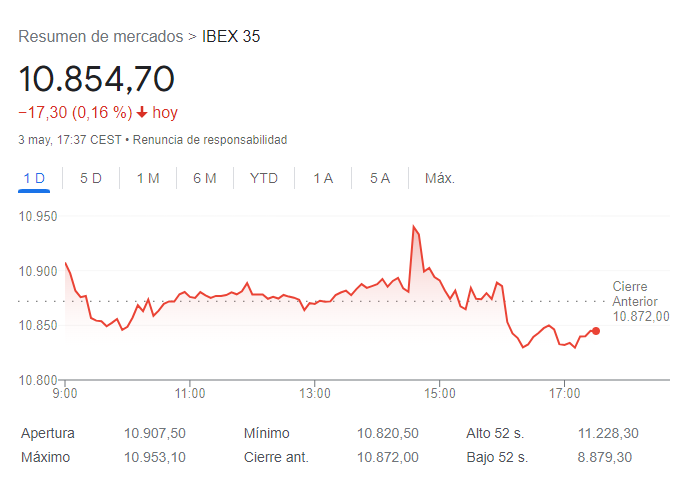696x478 pixels.
Task: Click the red down arrow icon
Action: coord(142,112)
